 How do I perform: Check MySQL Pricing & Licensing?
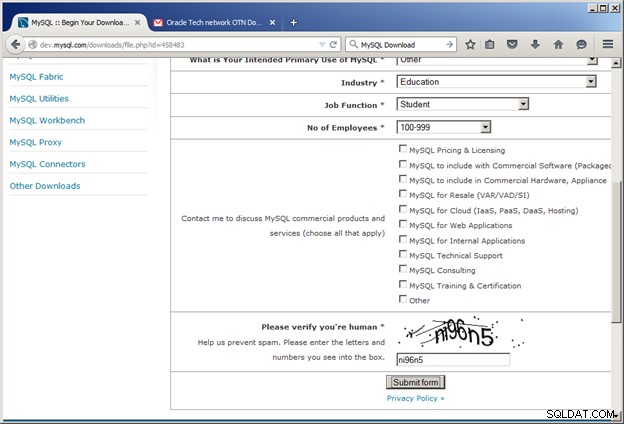click(403, 149)
